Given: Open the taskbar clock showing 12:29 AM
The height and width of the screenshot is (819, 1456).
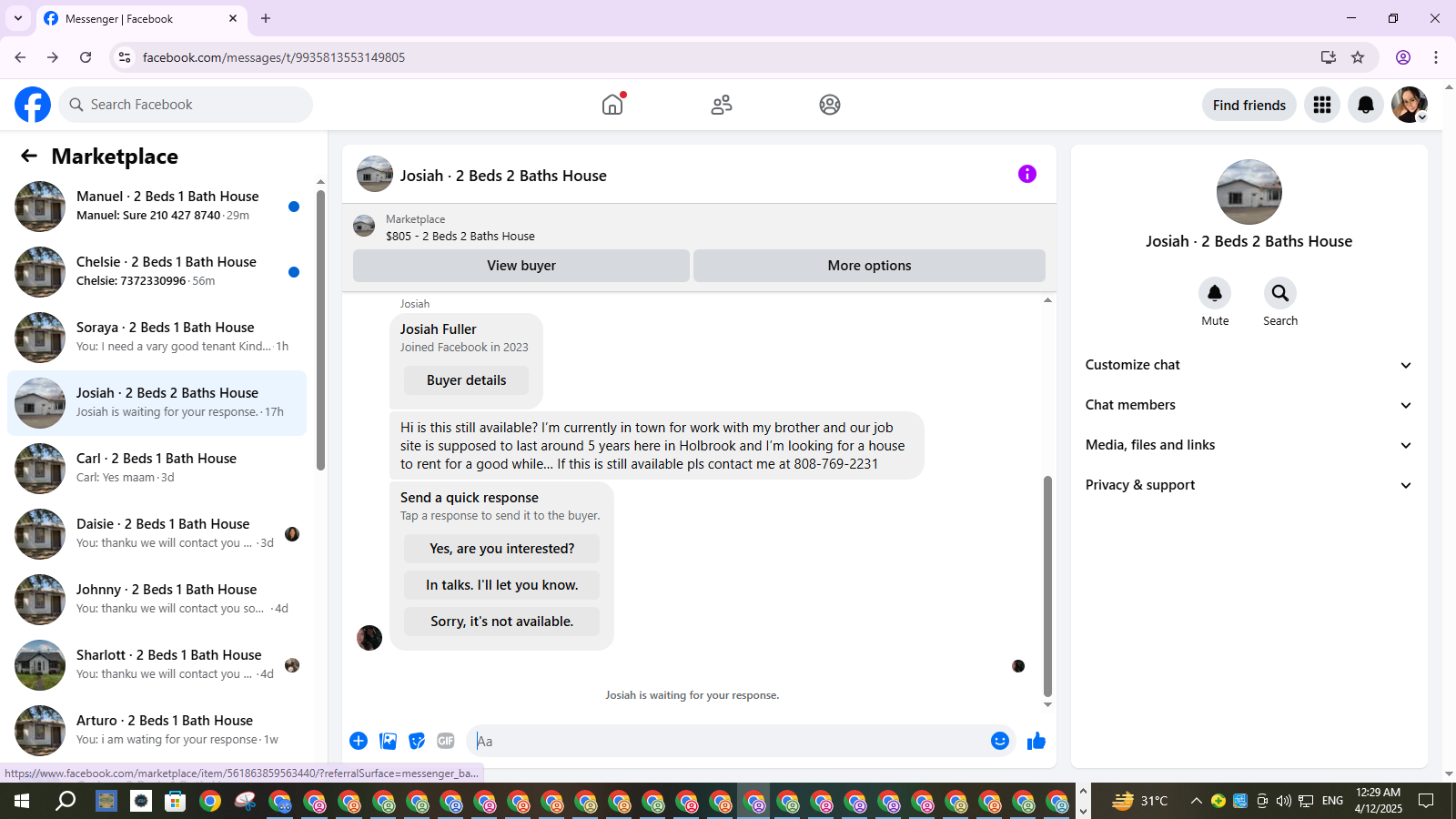Looking at the screenshot, I should [1379, 801].
